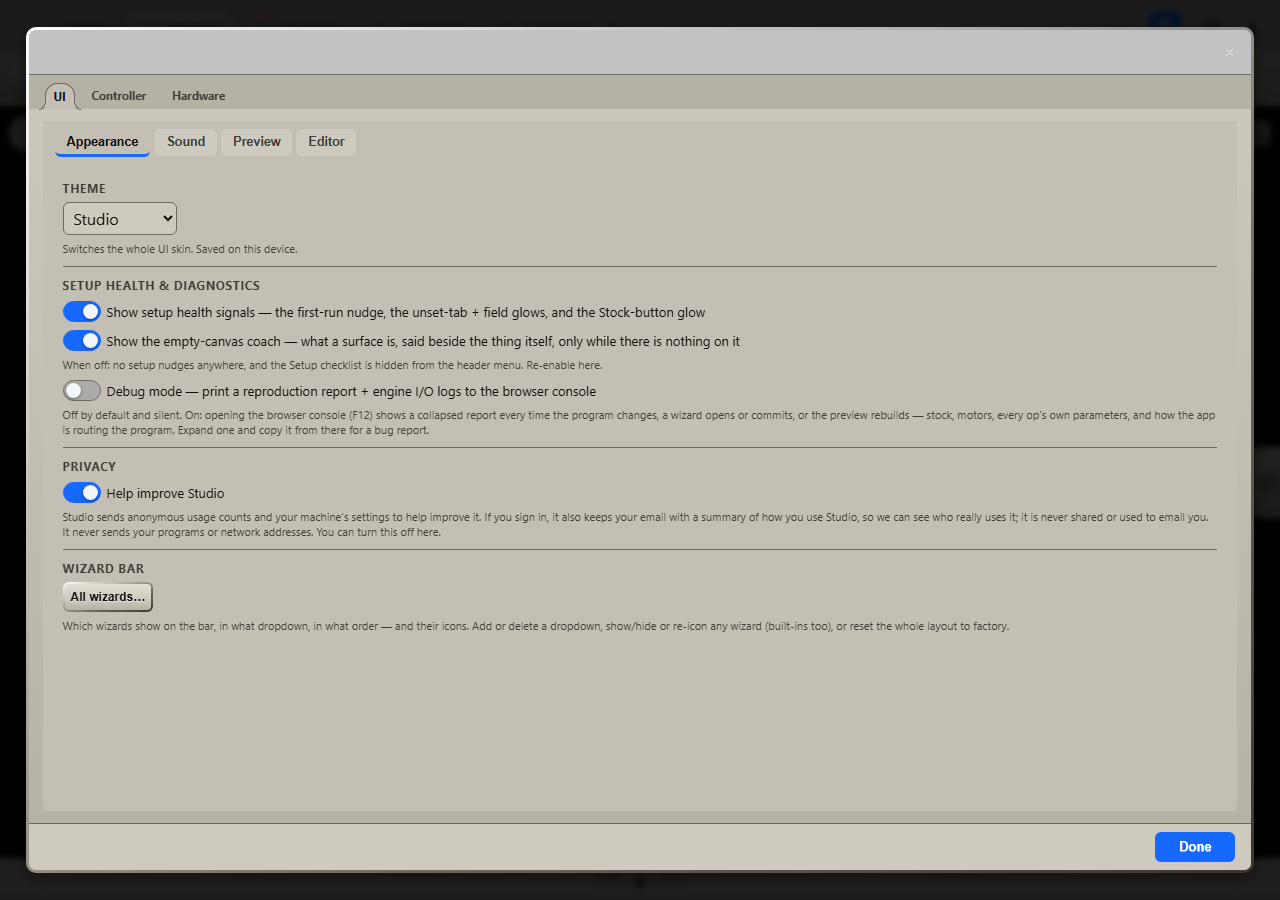The image size is (1280, 900).
Task: Click the "Studio sends anonymous usage counts" description
Action: point(636,525)
